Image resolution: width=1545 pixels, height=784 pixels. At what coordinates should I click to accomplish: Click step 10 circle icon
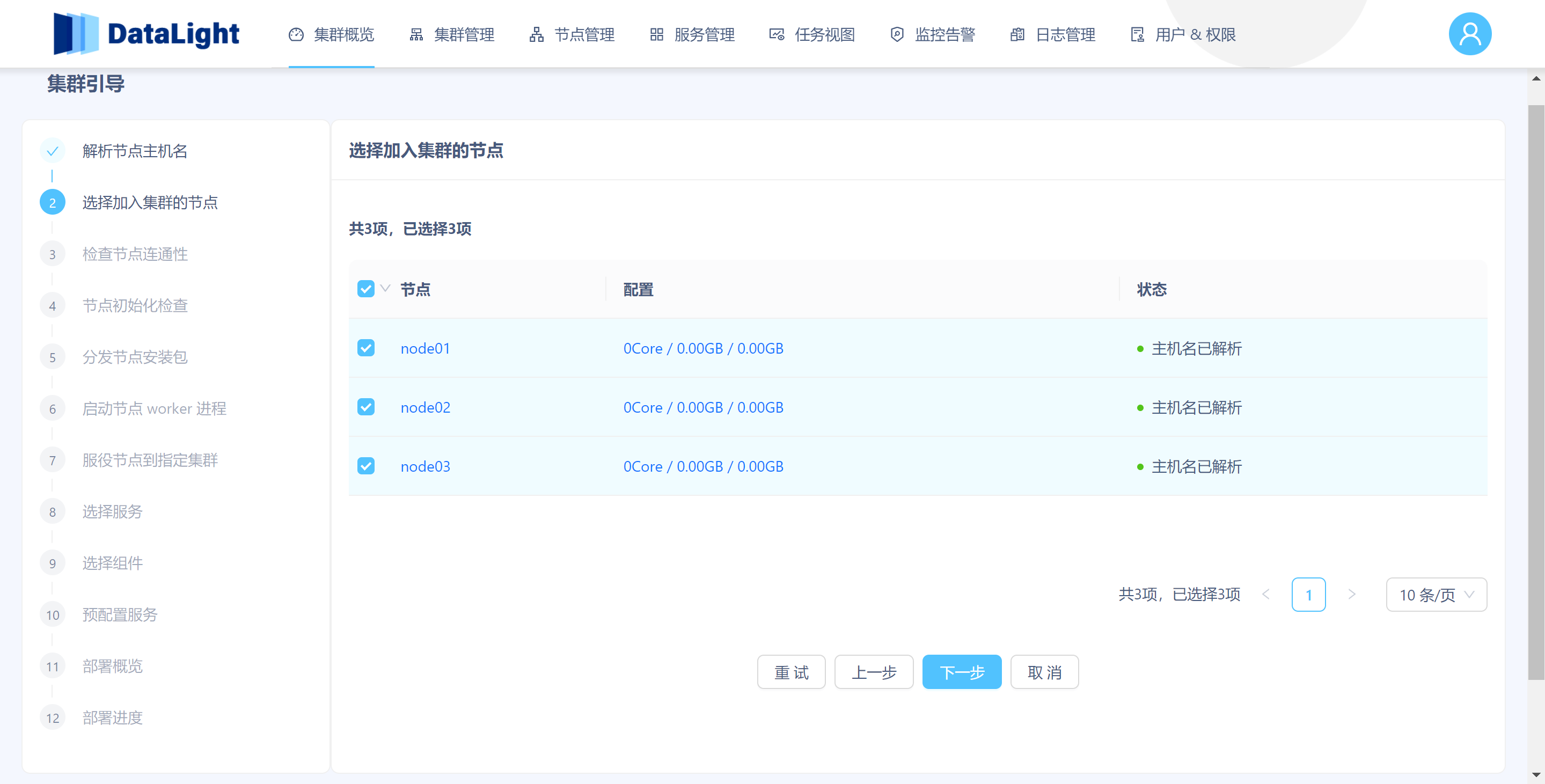52,615
